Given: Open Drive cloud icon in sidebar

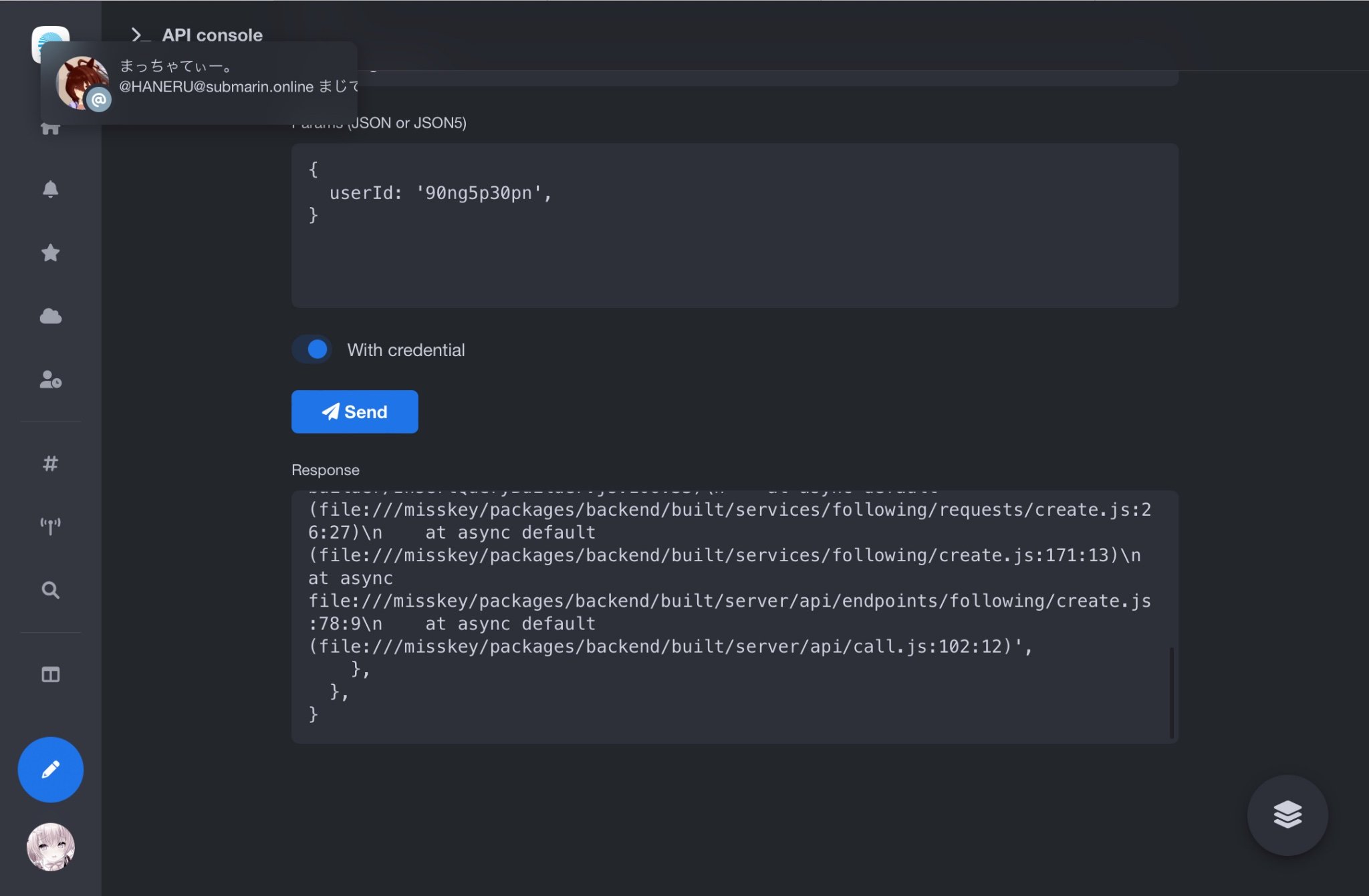Looking at the screenshot, I should coord(50,316).
